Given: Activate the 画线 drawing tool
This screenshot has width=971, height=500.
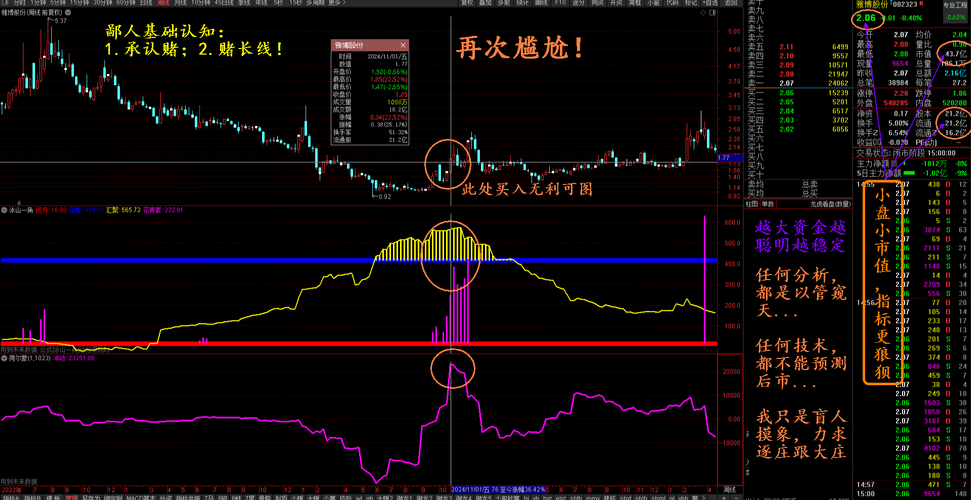Looking at the screenshot, I should 541,3.
